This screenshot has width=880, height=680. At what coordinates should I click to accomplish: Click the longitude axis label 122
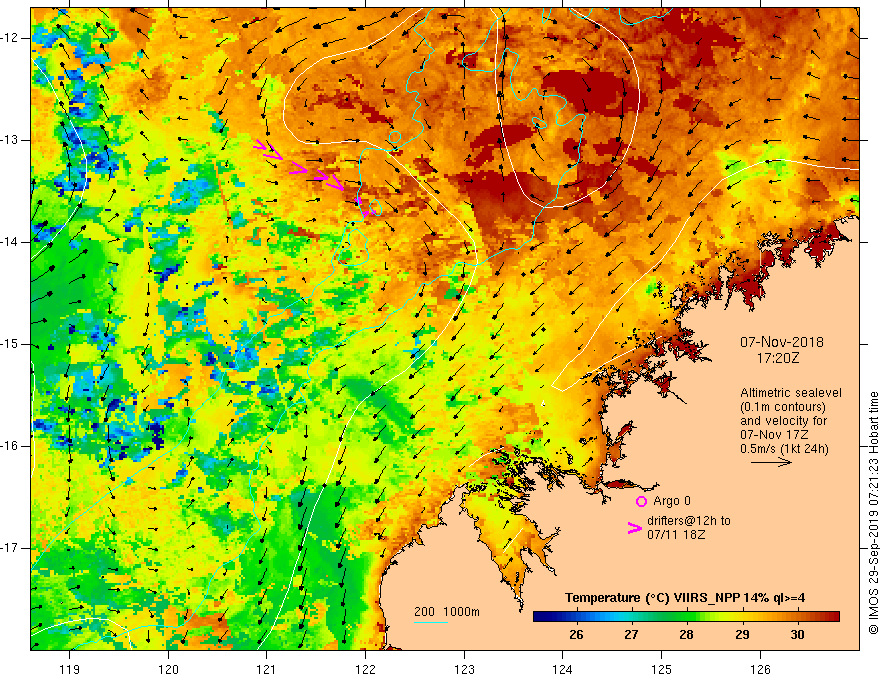[x=365, y=669]
